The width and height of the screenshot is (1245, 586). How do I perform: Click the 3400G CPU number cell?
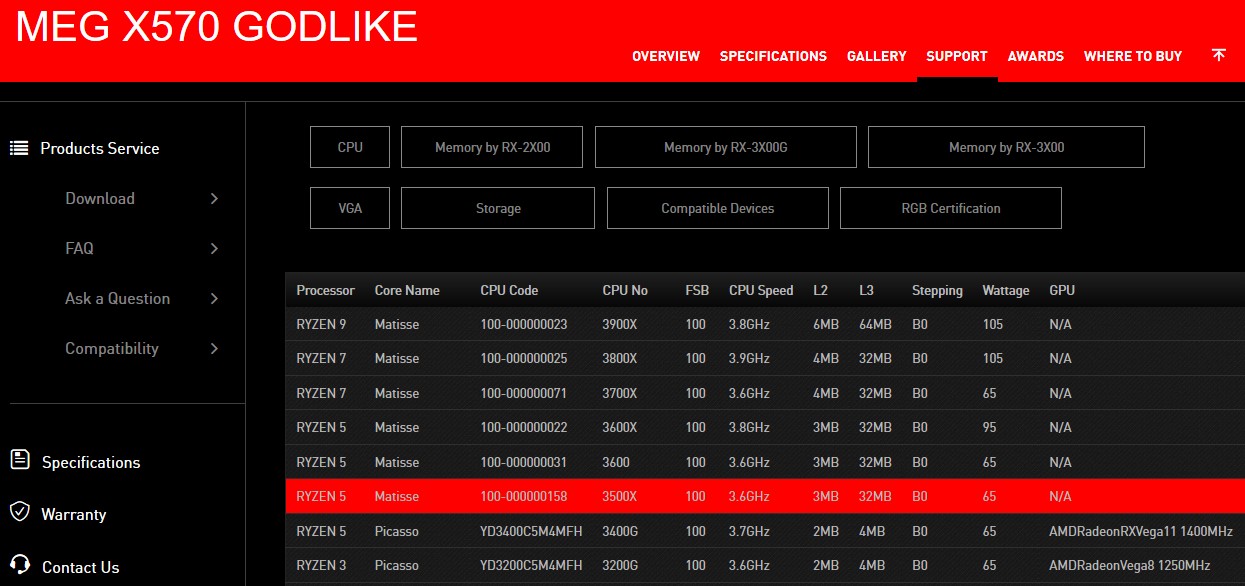click(x=620, y=531)
